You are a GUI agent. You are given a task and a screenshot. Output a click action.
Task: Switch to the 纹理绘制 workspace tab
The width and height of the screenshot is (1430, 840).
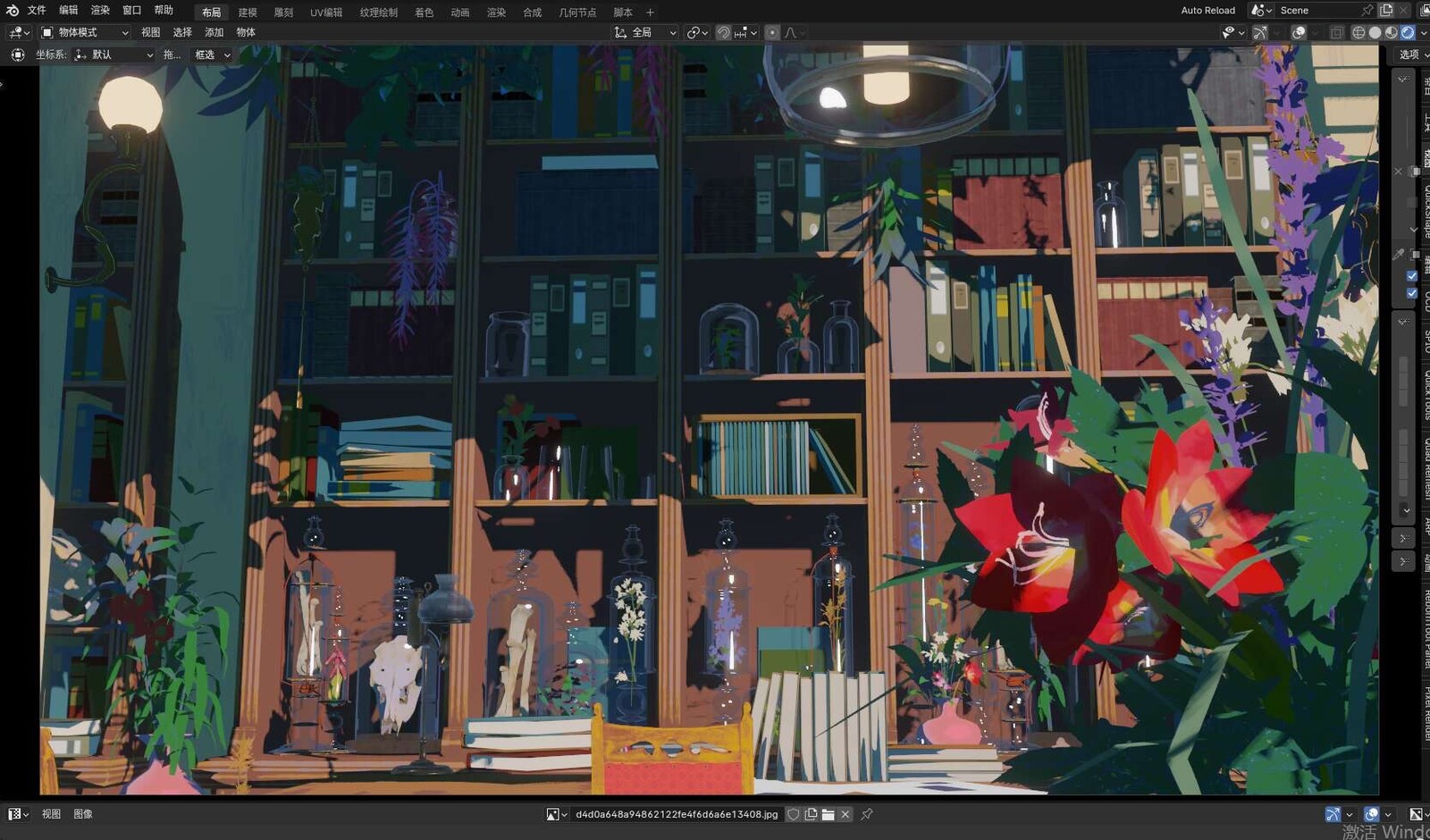(x=379, y=13)
